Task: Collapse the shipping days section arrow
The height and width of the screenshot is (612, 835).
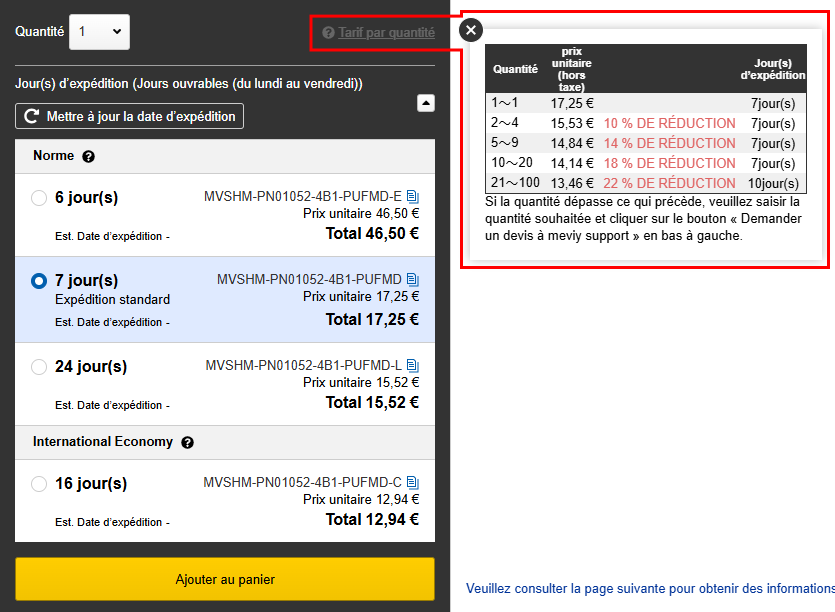Action: [425, 102]
